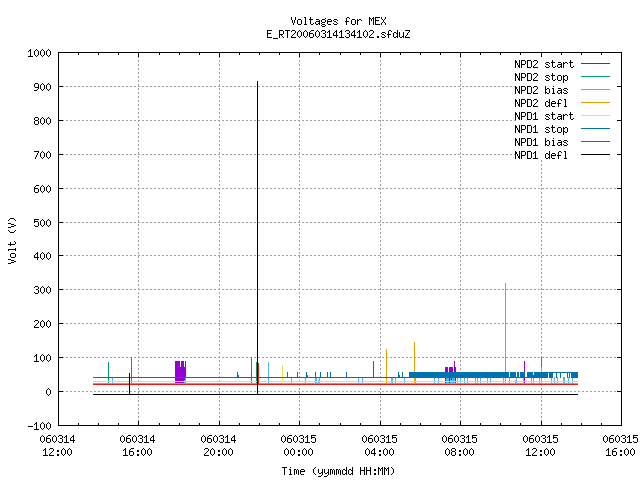Image resolution: width=640 pixels, height=480 pixels.
Task: Click the 700 y-axis tick label
Action: point(42,155)
